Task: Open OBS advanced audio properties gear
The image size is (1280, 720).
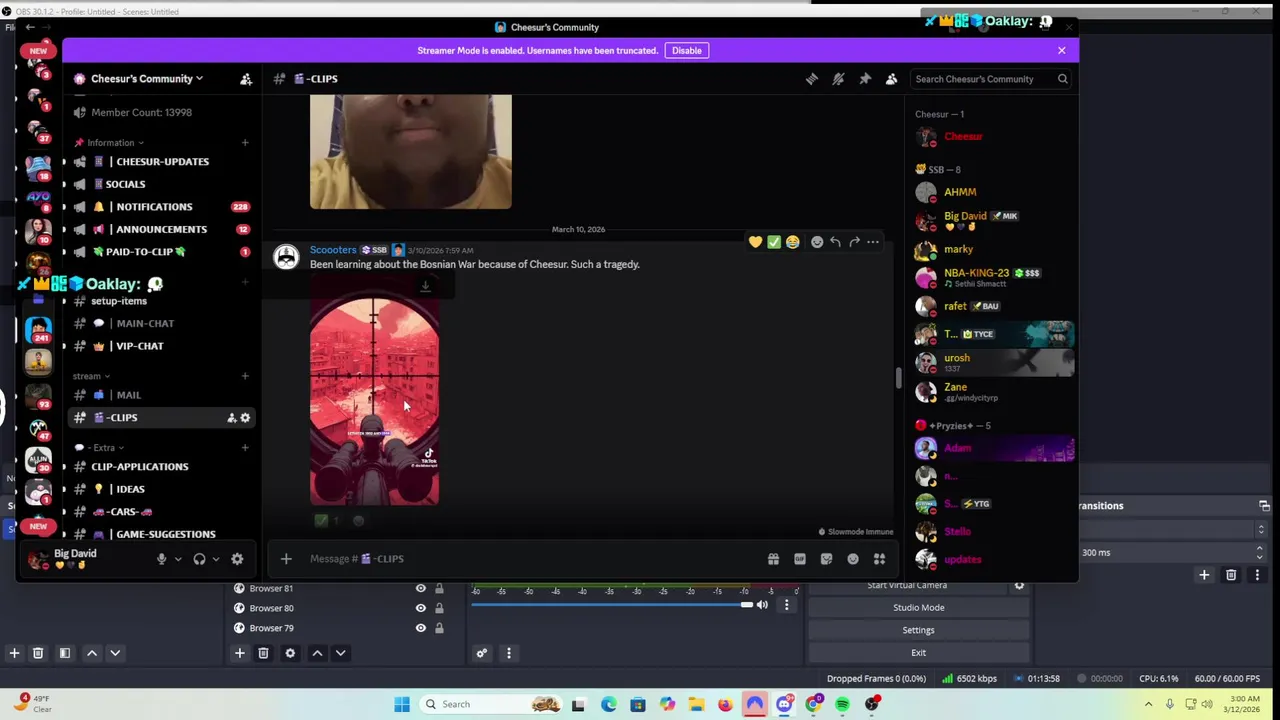Action: tap(482, 653)
